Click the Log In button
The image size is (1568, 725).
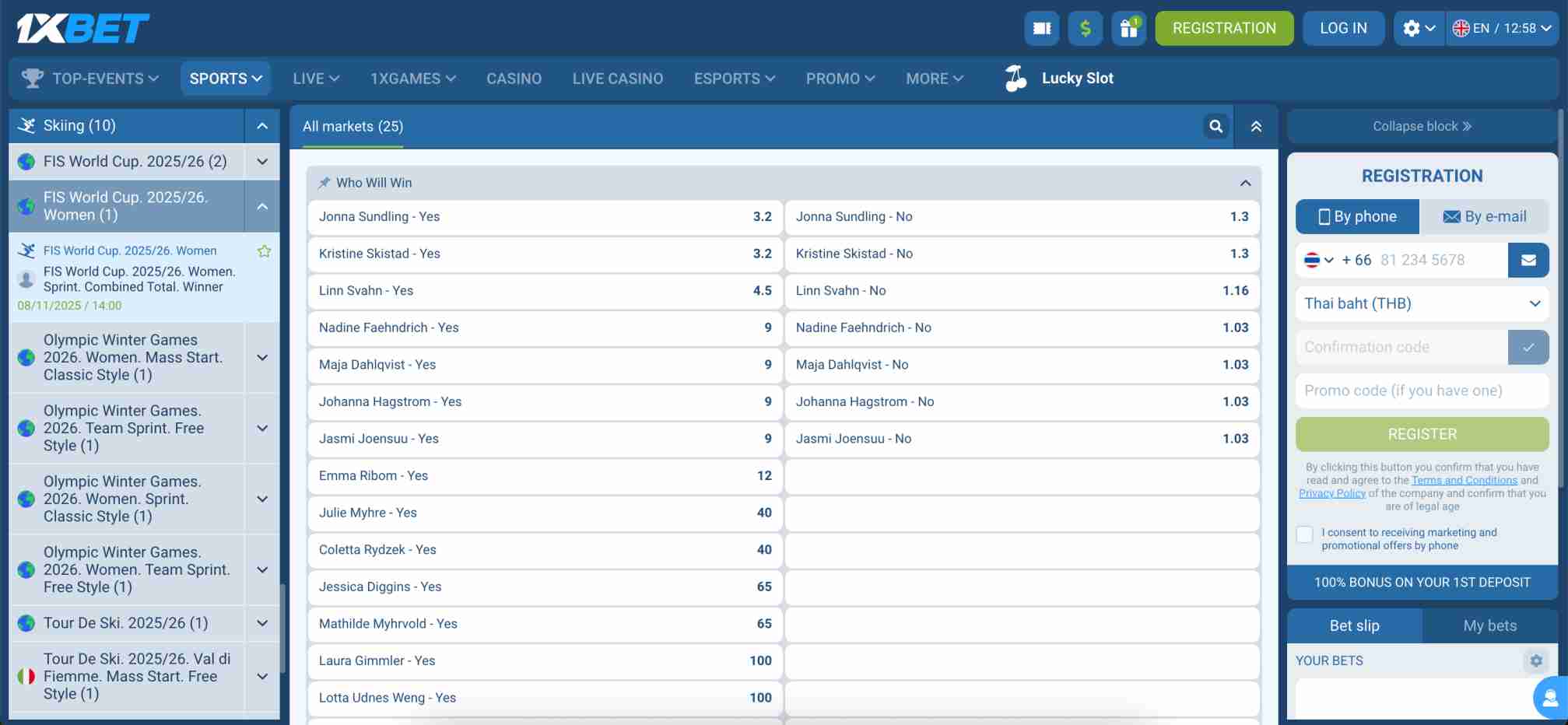pos(1343,29)
